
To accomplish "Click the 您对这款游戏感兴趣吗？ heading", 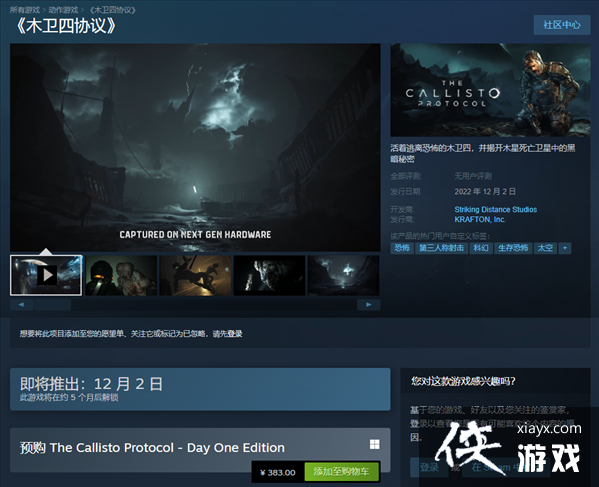I will (463, 381).
